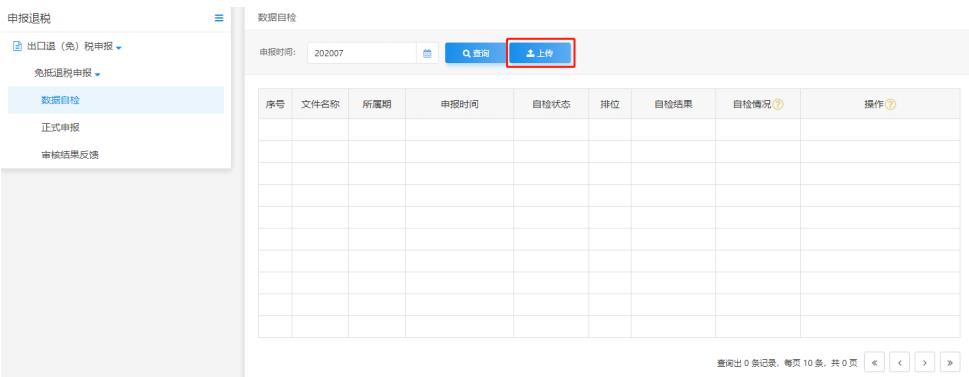Click the 申报时间 input field
The image size is (969, 377).
[362, 53]
